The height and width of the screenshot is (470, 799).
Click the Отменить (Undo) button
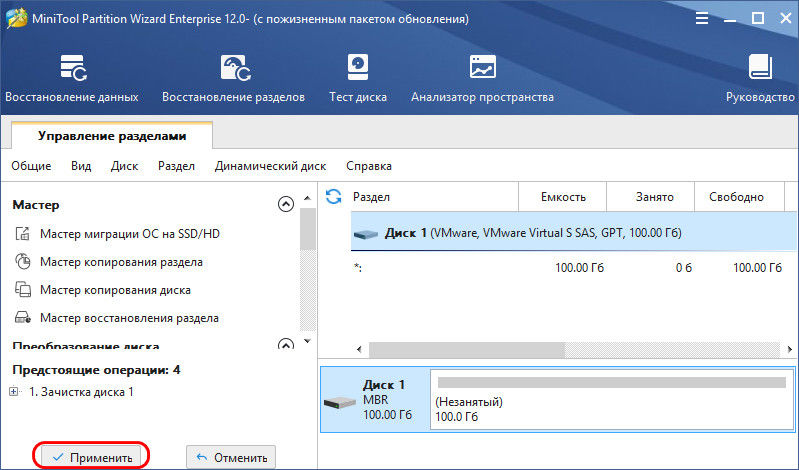pyautogui.click(x=231, y=457)
